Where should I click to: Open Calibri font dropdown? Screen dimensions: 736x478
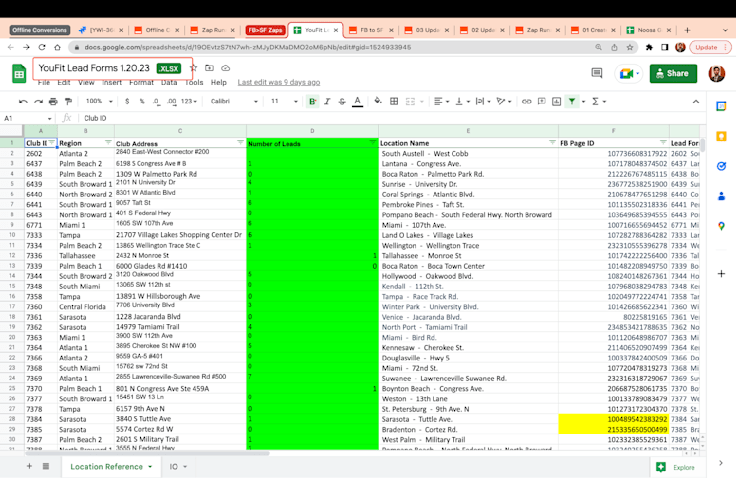tap(234, 101)
